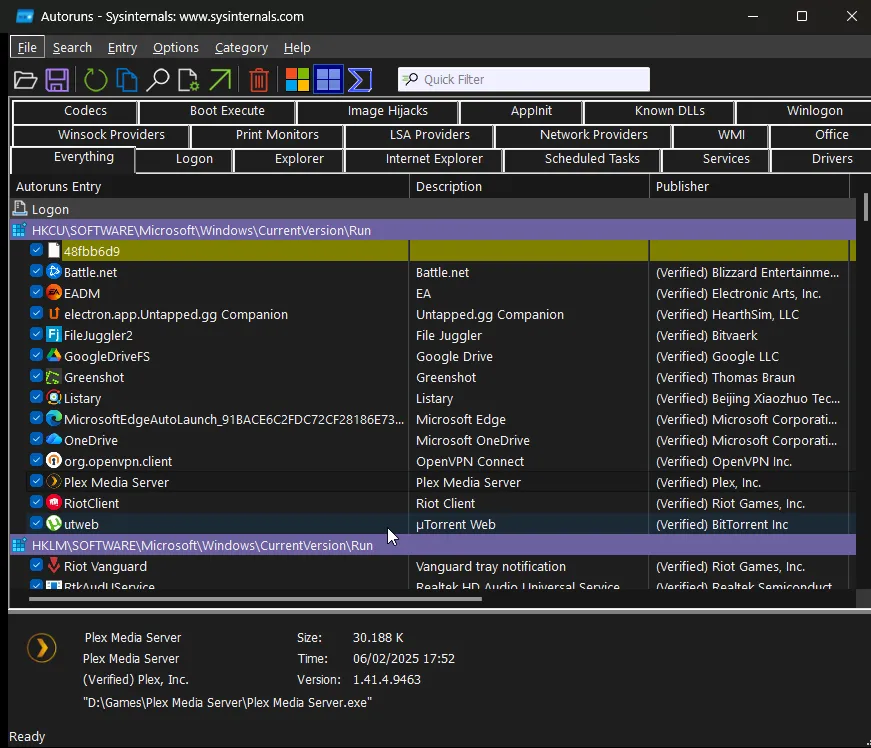Image resolution: width=871 pixels, height=748 pixels.
Task: Click the Open file toolbar icon
Action: click(25, 80)
